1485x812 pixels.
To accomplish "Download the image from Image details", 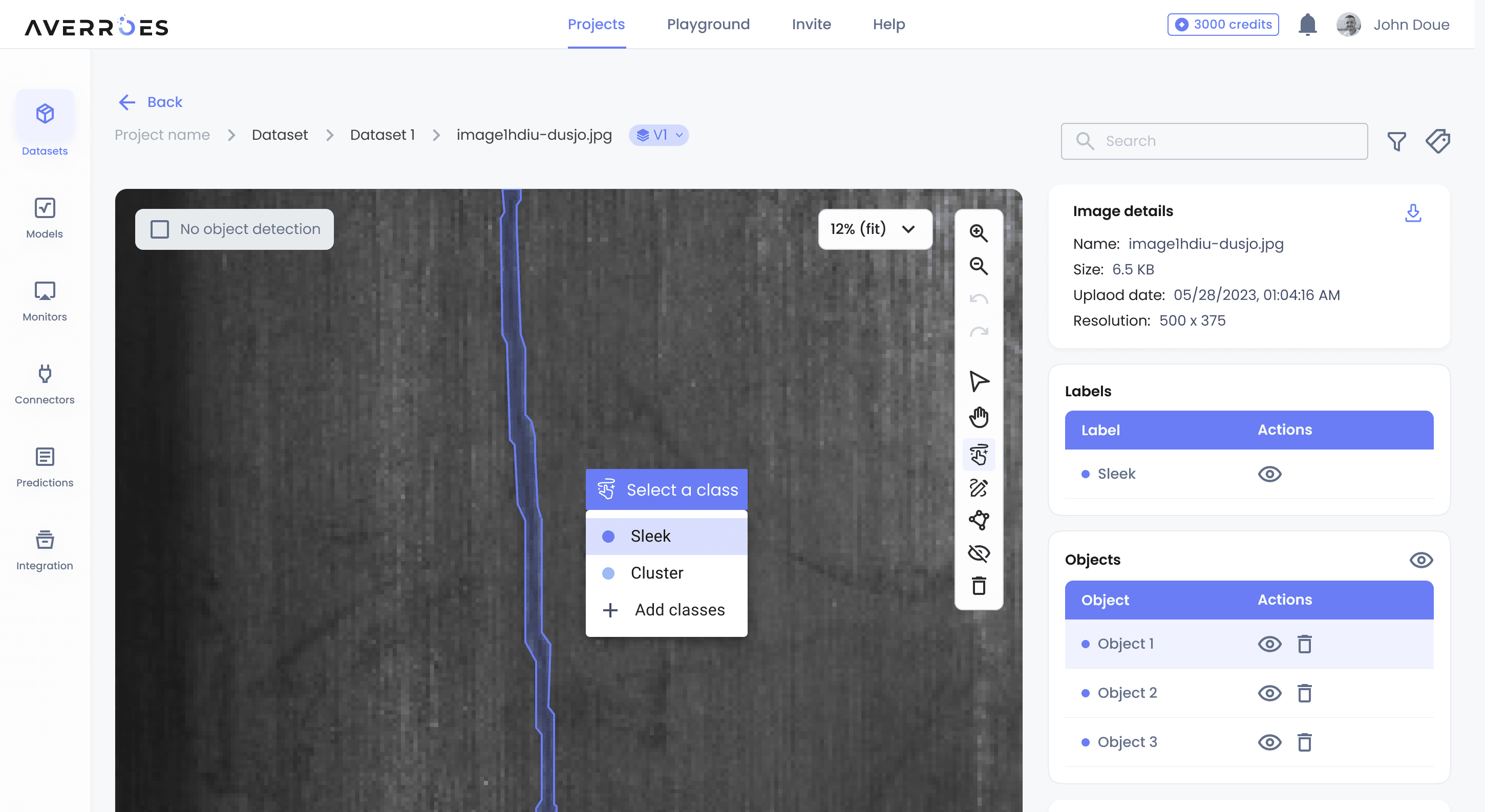I will point(1412,212).
